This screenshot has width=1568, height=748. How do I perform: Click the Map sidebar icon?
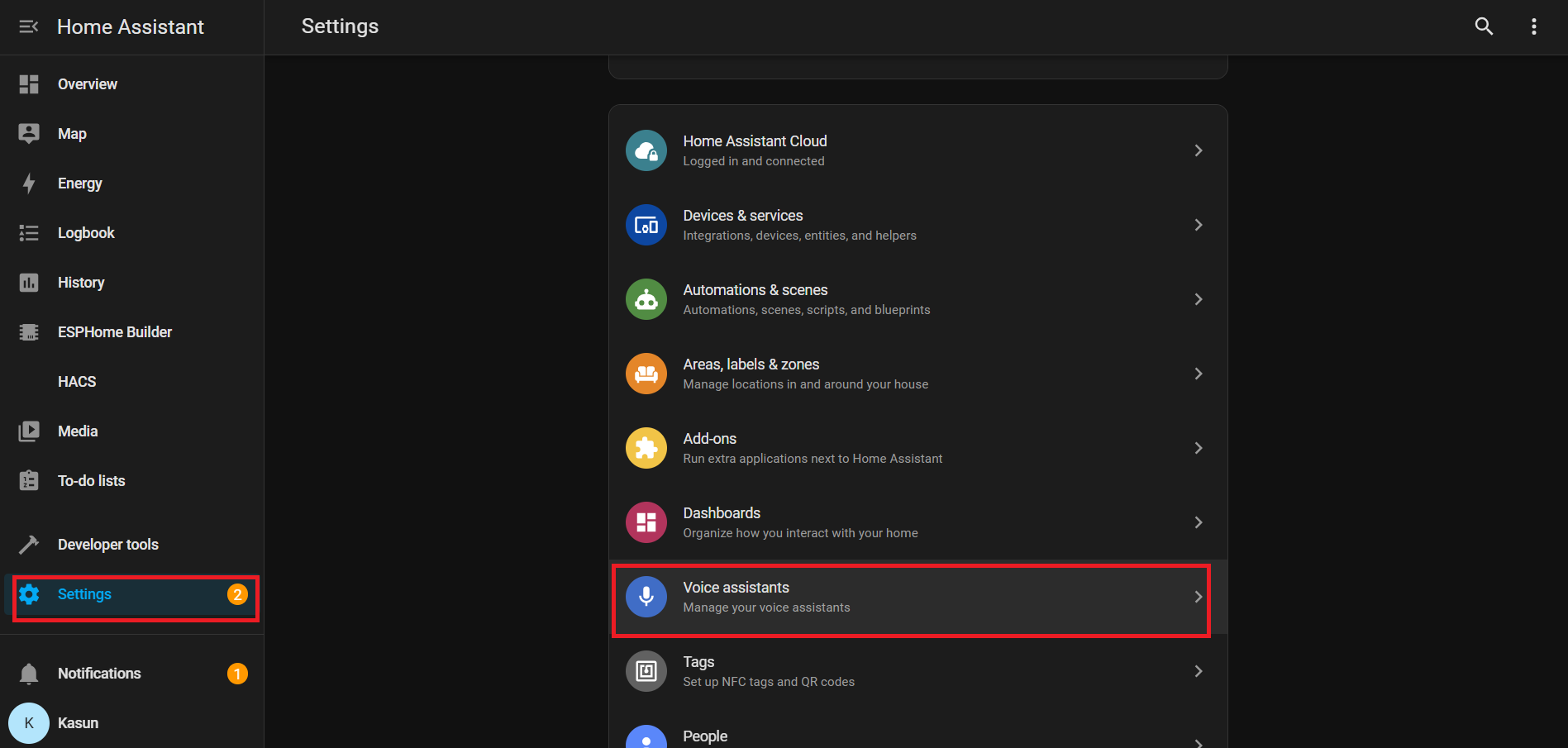pos(29,134)
